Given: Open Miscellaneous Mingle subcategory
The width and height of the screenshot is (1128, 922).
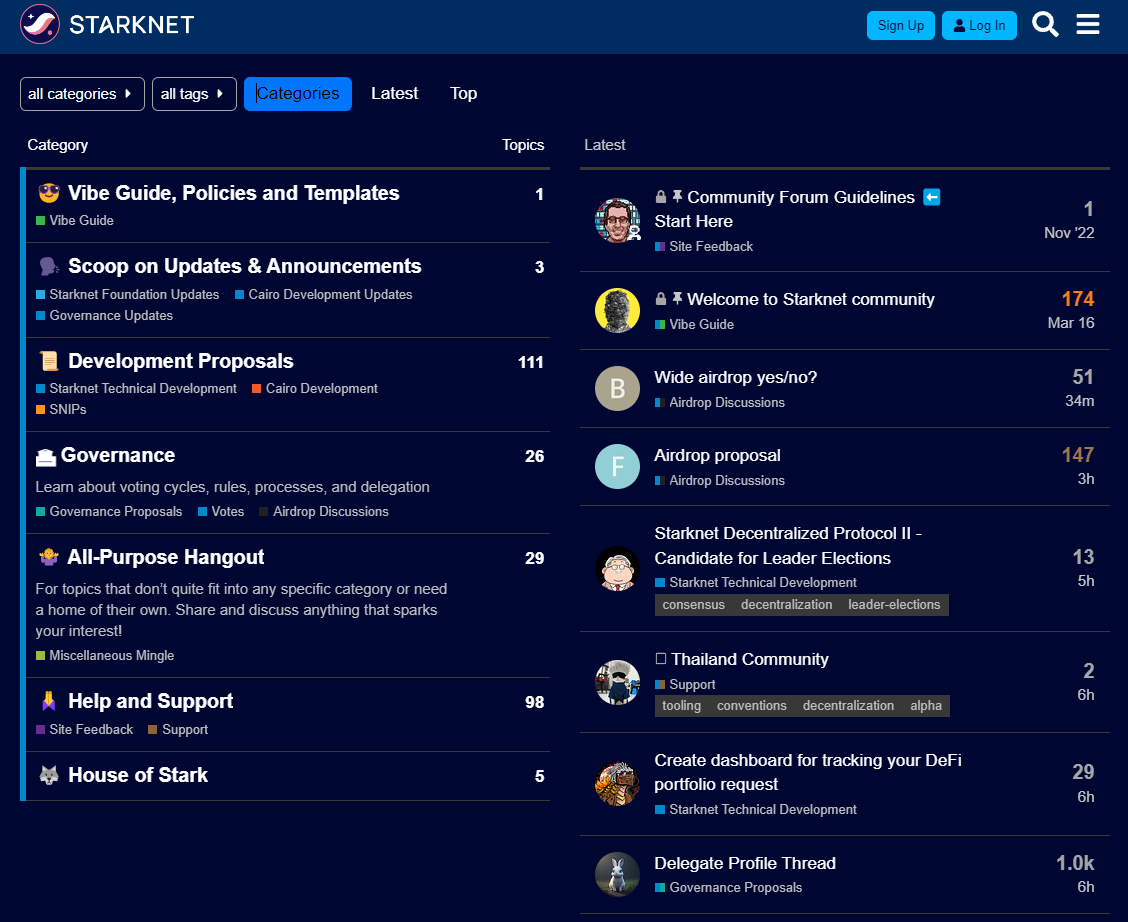Looking at the screenshot, I should pos(105,655).
